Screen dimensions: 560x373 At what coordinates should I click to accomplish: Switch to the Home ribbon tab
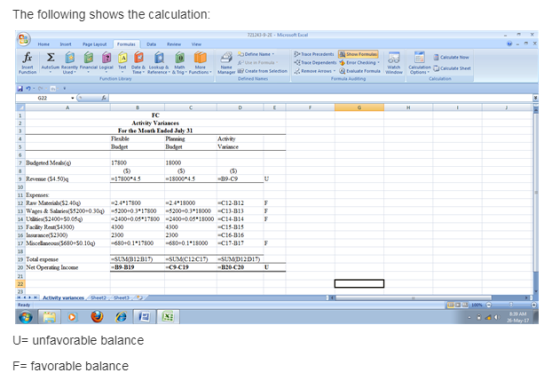point(43,44)
